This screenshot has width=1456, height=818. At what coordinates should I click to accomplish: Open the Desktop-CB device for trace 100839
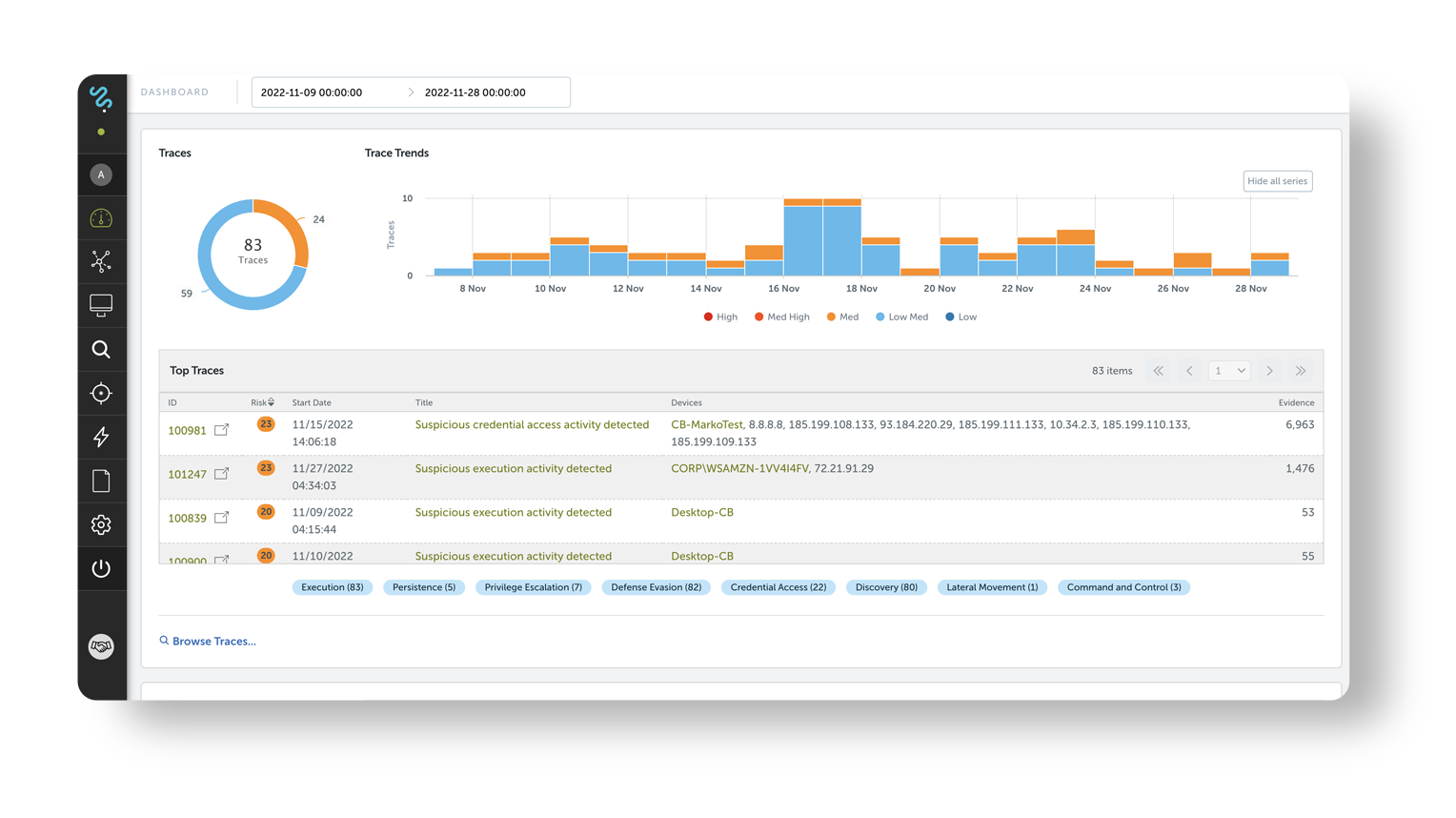[702, 513]
